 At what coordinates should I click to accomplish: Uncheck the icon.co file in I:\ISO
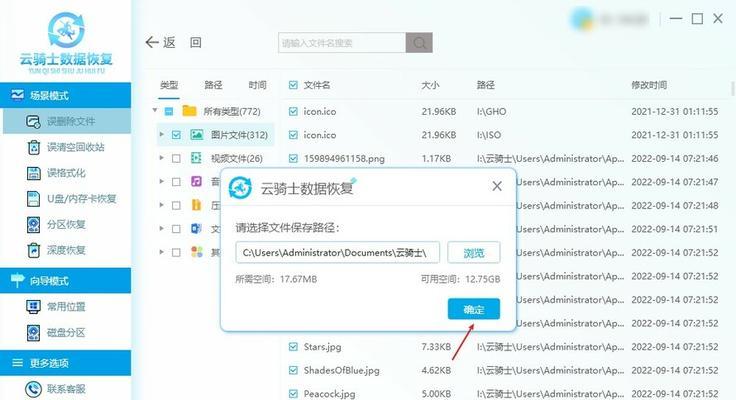(x=293, y=135)
